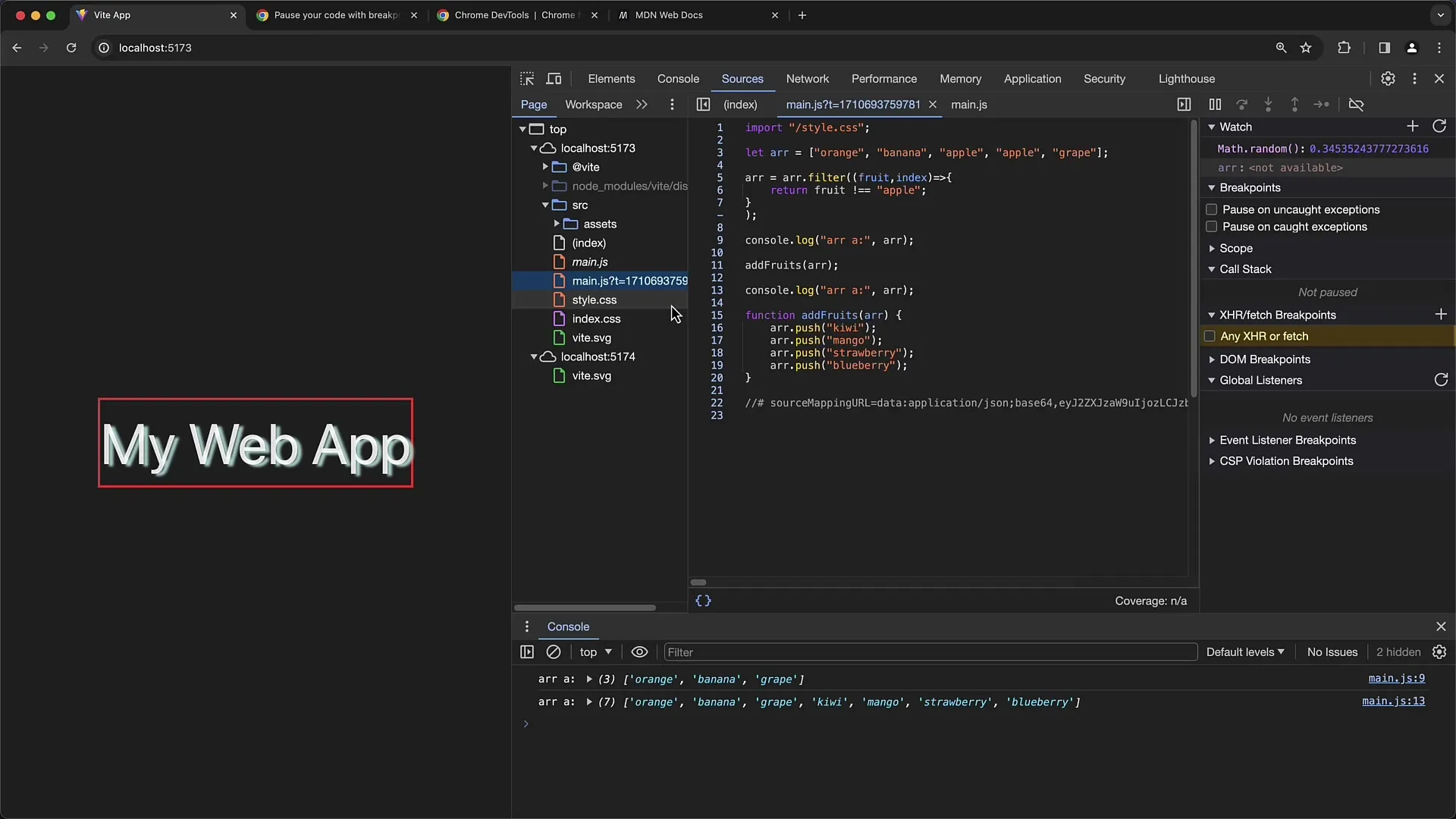
Task: Show the console sidebar
Action: point(527,652)
